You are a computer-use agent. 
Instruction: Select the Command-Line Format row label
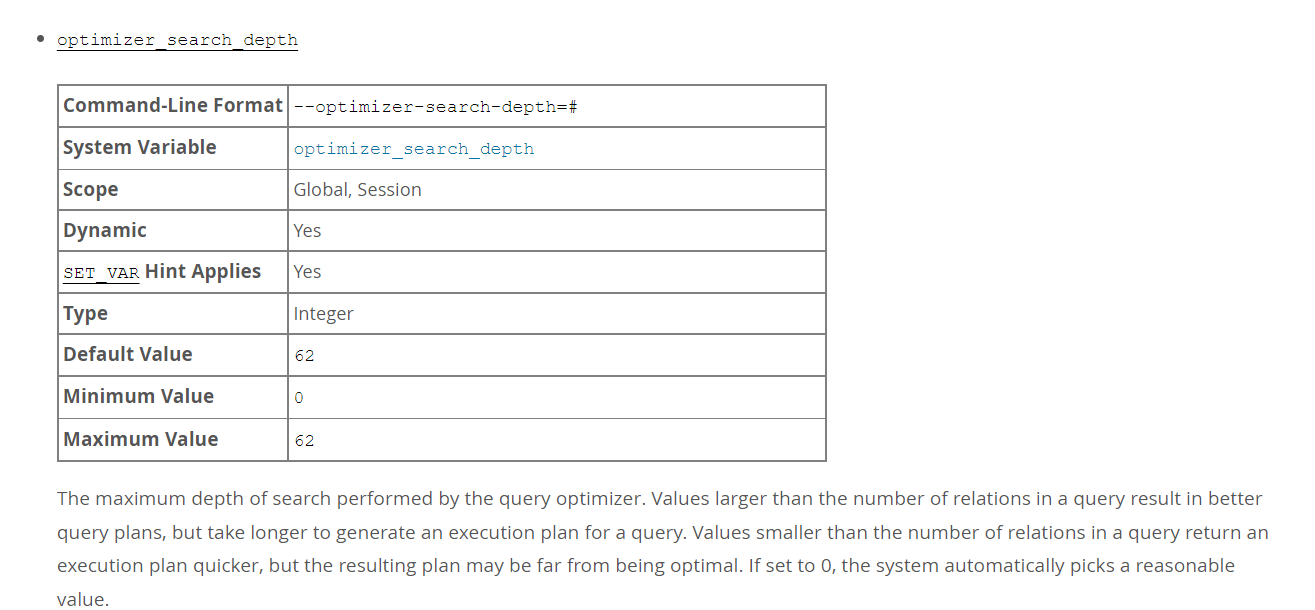[173, 105]
